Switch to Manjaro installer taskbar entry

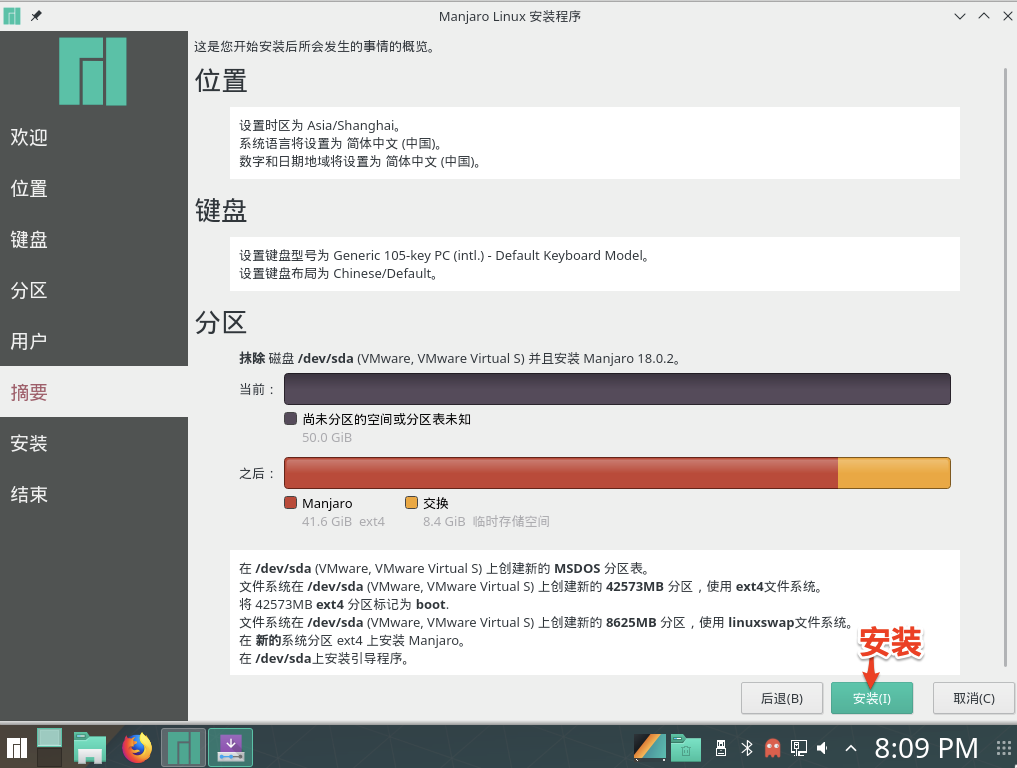(x=184, y=747)
